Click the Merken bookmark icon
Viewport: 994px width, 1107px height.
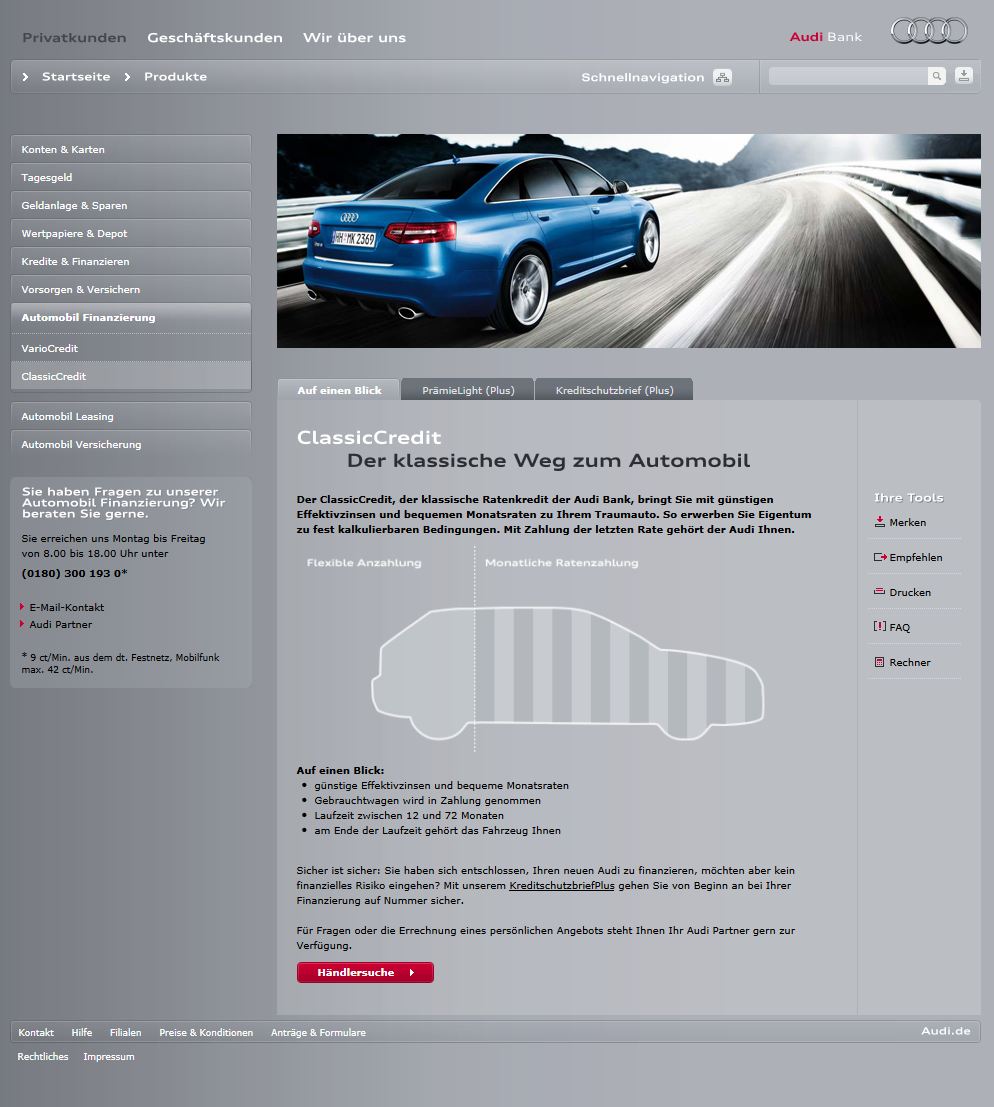pos(880,522)
